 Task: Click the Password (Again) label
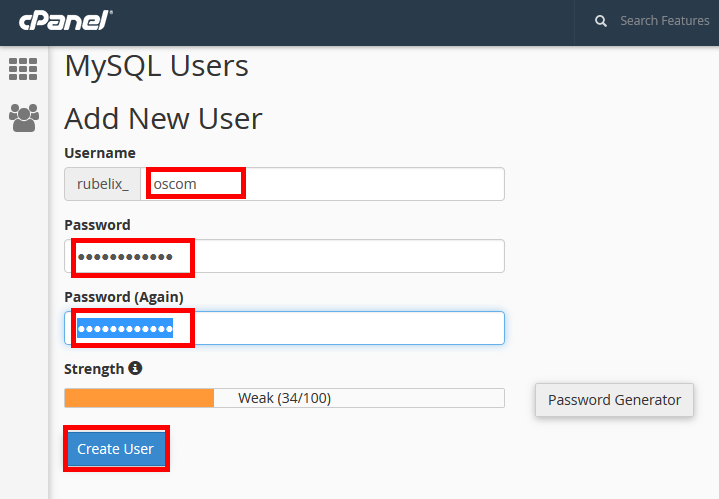123,297
